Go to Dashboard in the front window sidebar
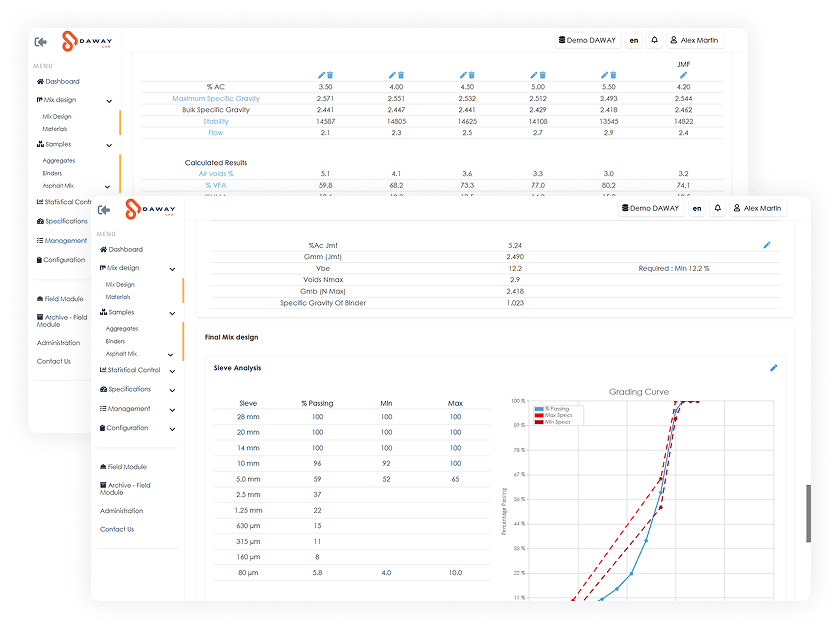 click(125, 249)
